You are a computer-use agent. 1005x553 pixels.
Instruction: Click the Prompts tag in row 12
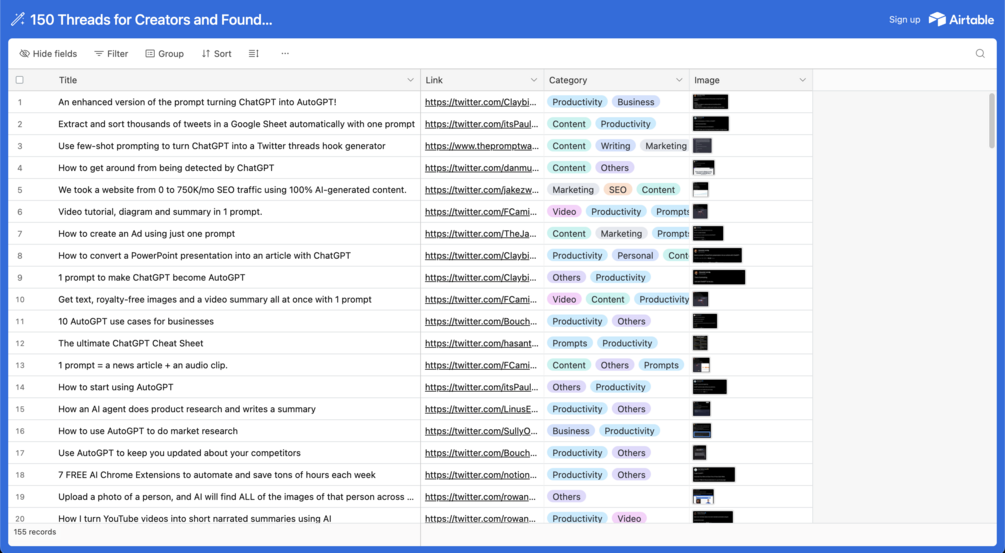point(570,343)
